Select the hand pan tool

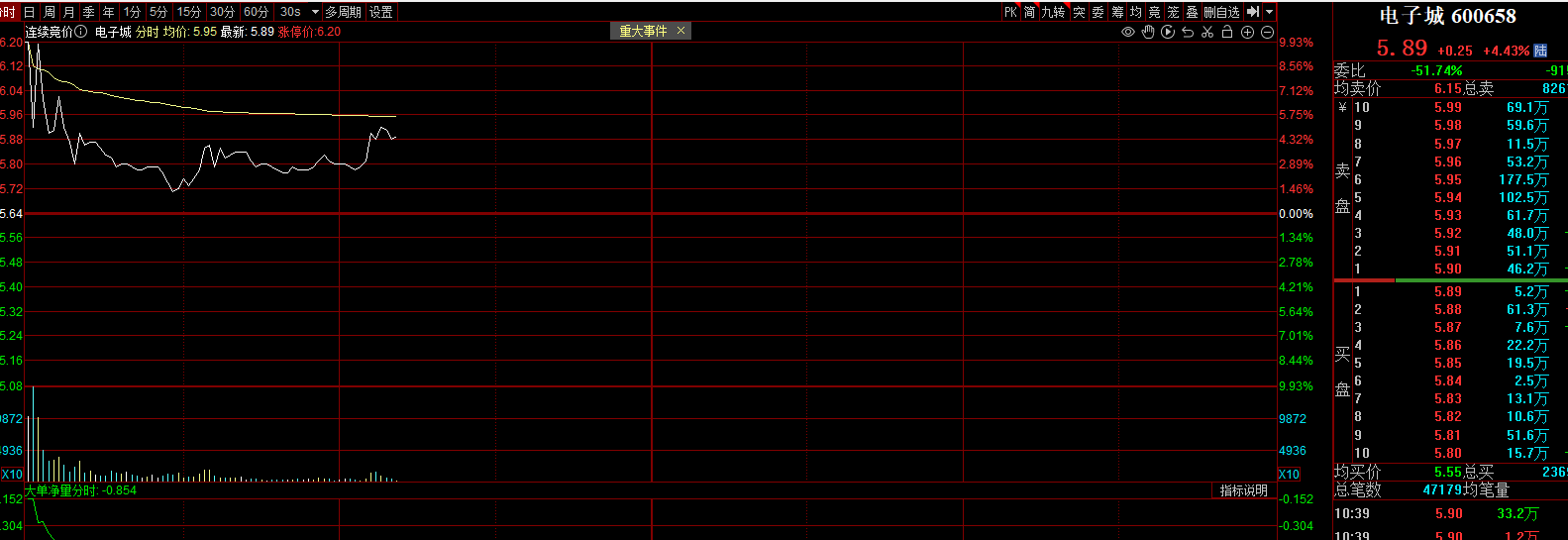click(1148, 32)
